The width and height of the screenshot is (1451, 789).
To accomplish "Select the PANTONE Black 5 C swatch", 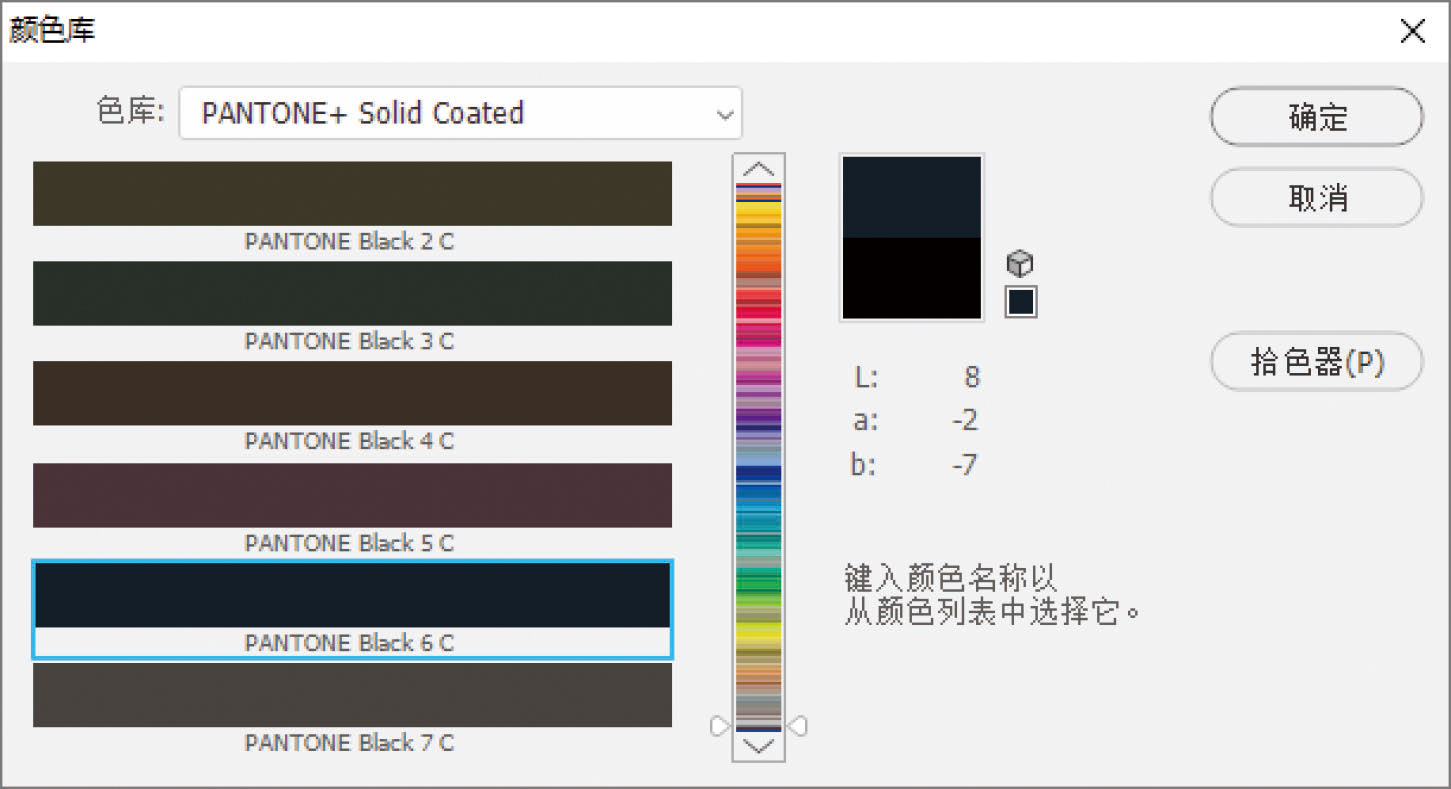I will [x=352, y=495].
